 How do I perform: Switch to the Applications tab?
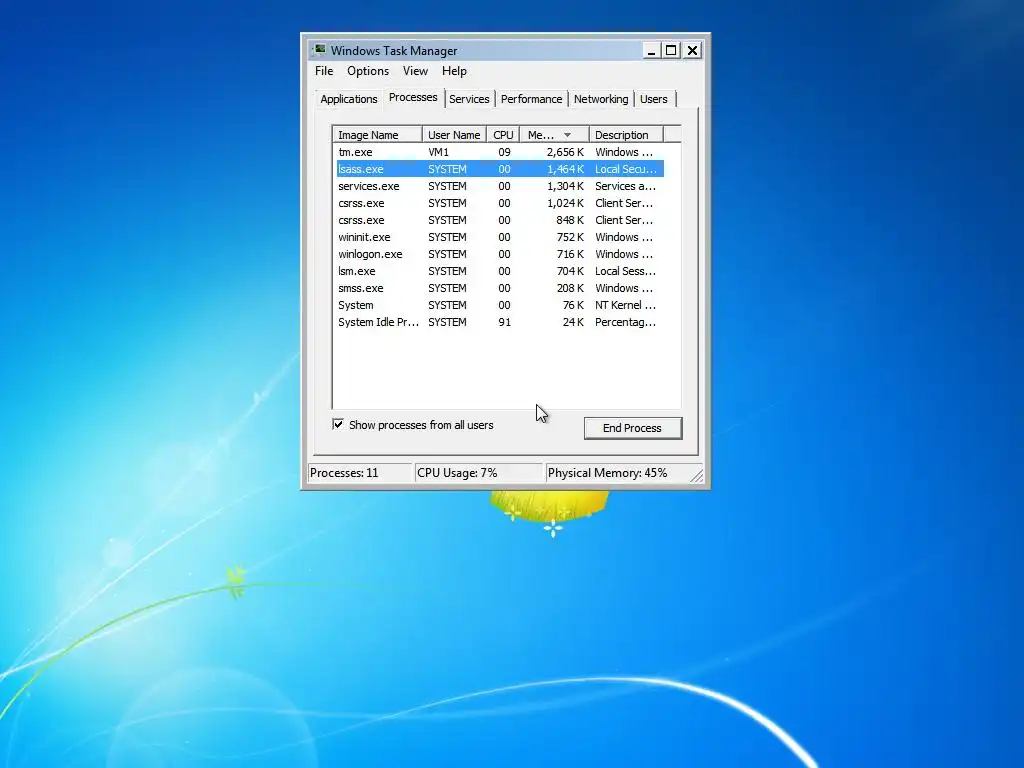[349, 99]
